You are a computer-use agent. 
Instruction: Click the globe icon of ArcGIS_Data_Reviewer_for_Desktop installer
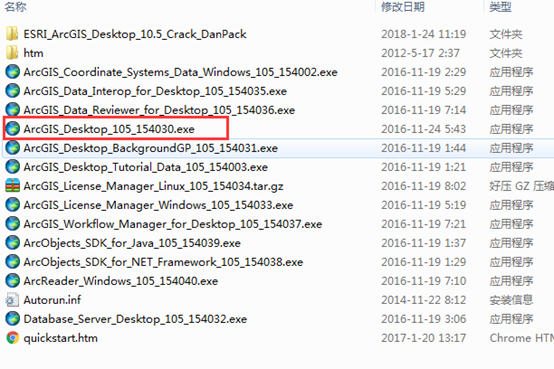click(13, 110)
